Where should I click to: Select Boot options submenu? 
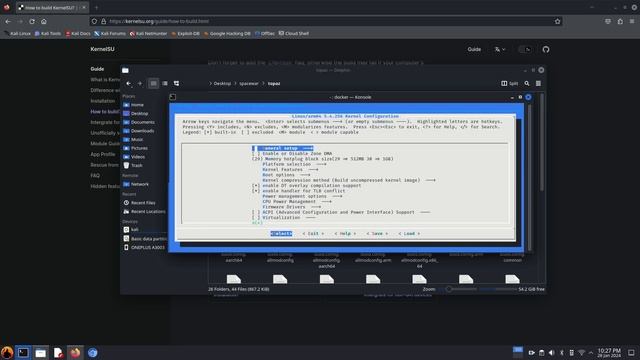point(286,175)
